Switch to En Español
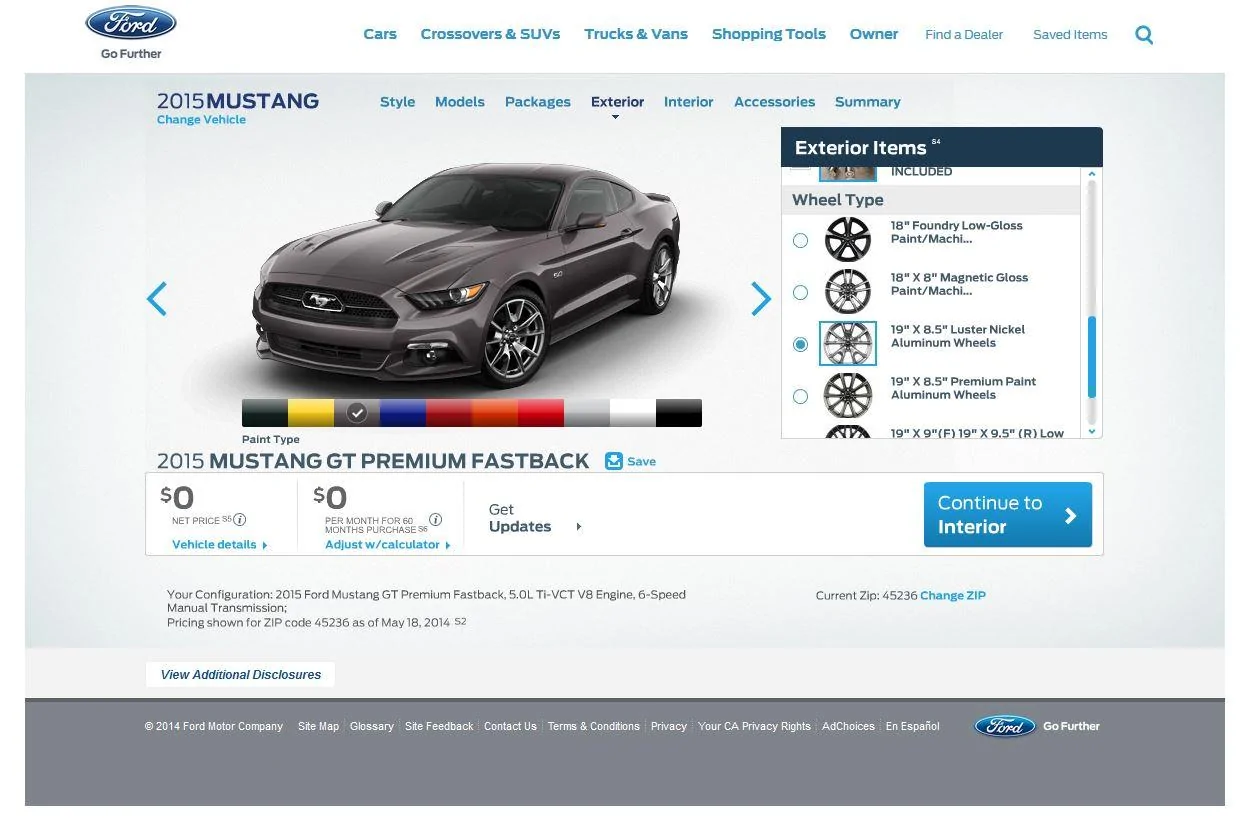The image size is (1260, 818). pyautogui.click(x=913, y=727)
